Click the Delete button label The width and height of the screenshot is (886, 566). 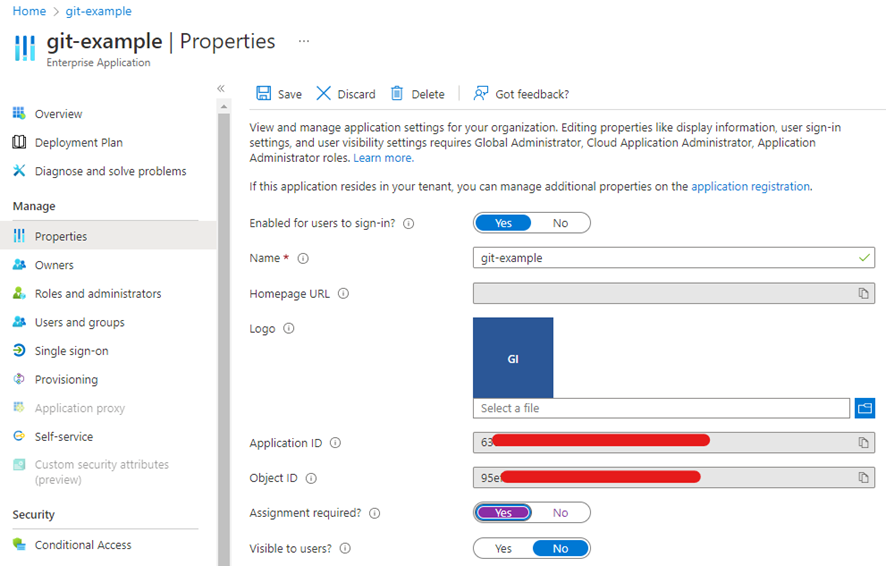[428, 94]
